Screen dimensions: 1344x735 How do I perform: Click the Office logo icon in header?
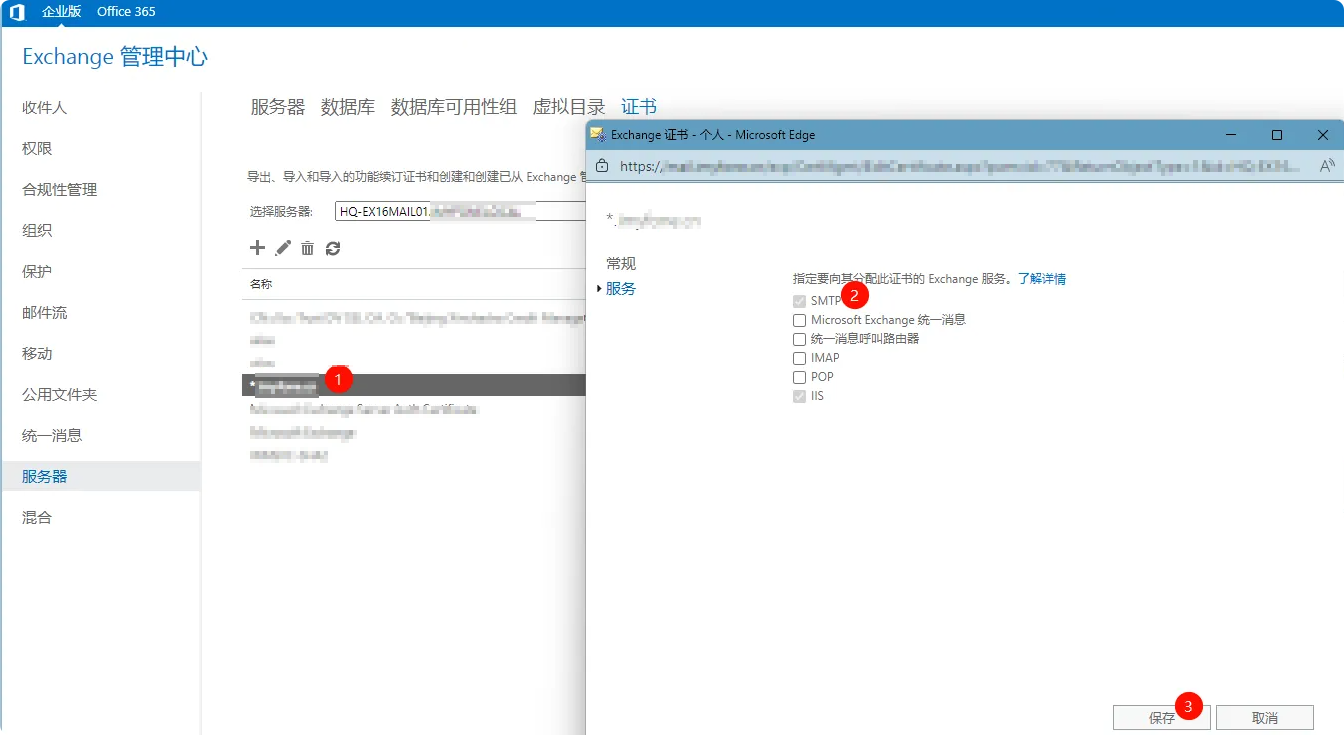click(17, 12)
